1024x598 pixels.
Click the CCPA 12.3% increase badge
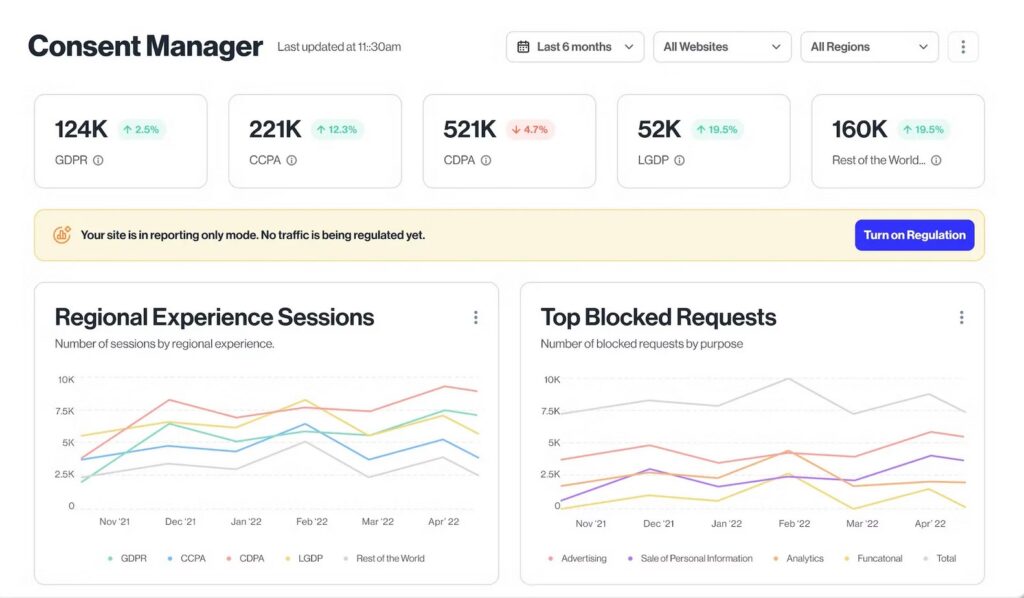[x=337, y=129]
